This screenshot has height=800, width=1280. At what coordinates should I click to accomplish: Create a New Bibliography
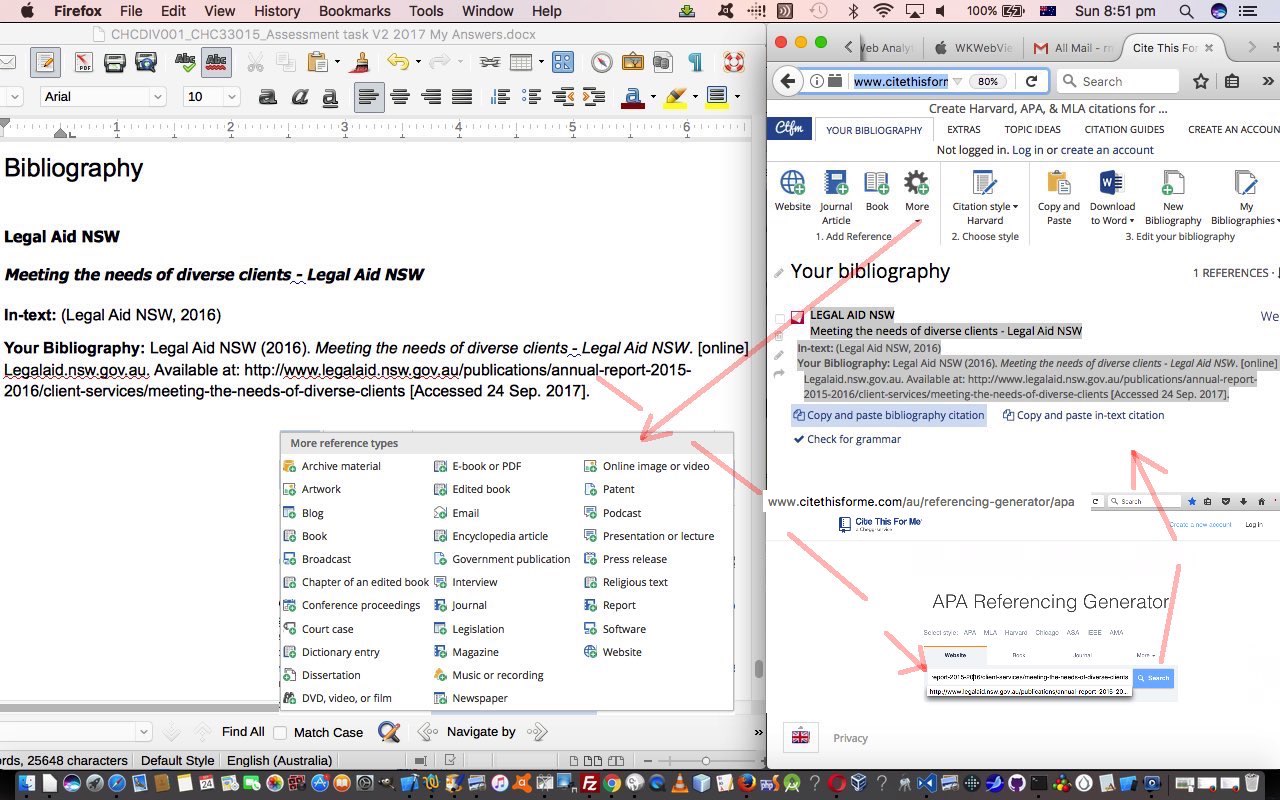tap(1173, 197)
